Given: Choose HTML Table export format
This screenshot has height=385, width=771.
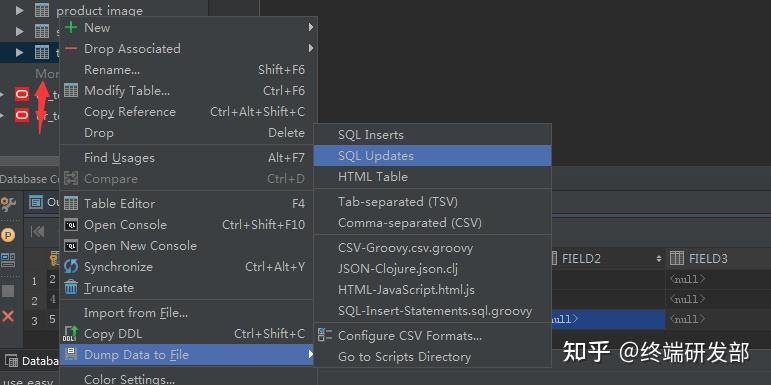Looking at the screenshot, I should pyautogui.click(x=432, y=177).
